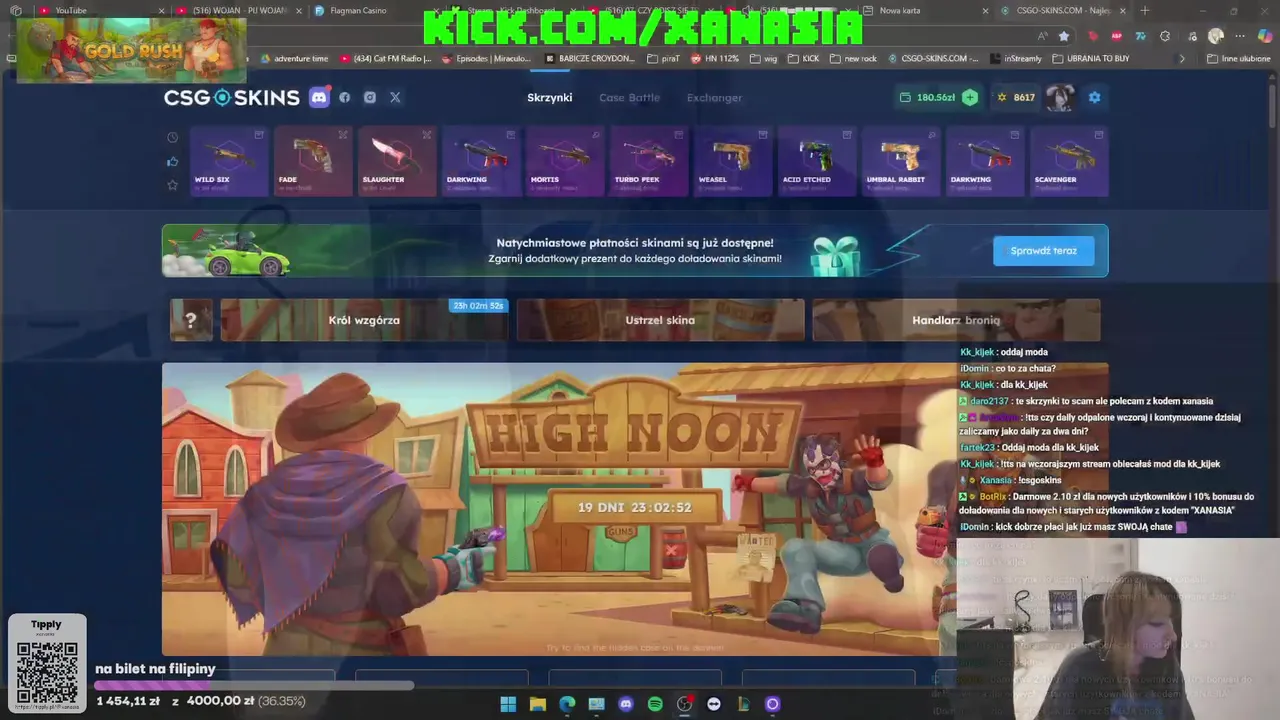Open the Inne ulubione bookmarks folder
The image size is (1280, 720).
(x=1238, y=59)
